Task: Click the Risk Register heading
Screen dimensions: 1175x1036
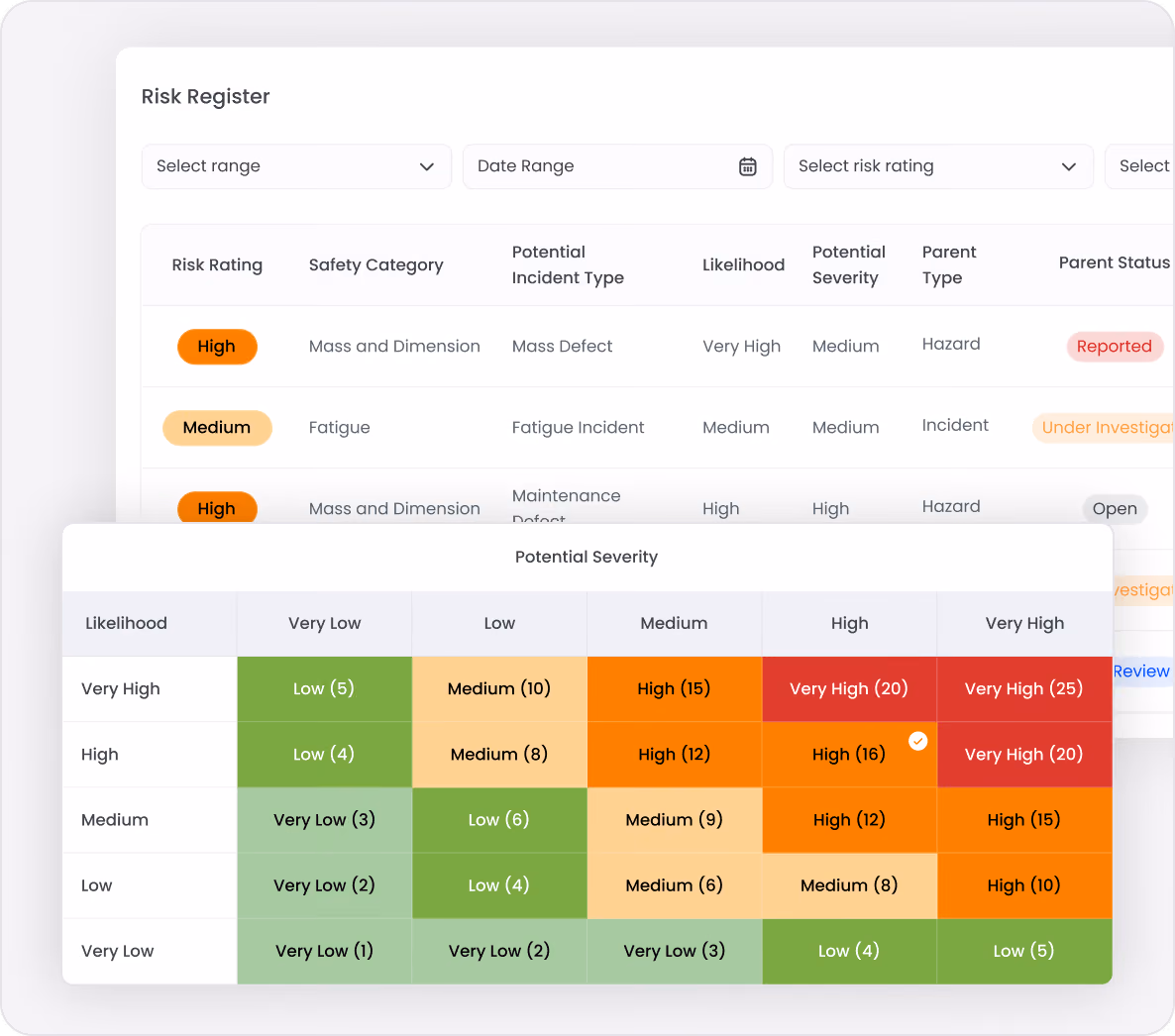Action: (205, 97)
